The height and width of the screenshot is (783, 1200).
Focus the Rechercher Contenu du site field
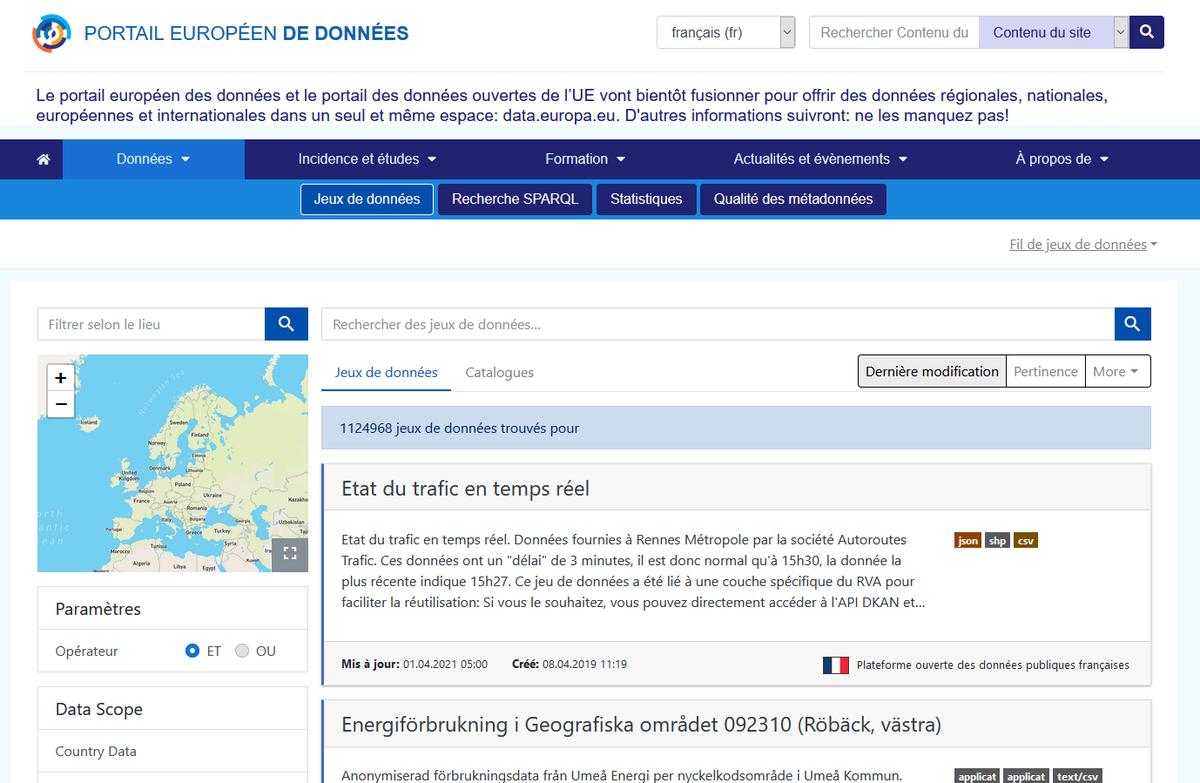click(894, 32)
